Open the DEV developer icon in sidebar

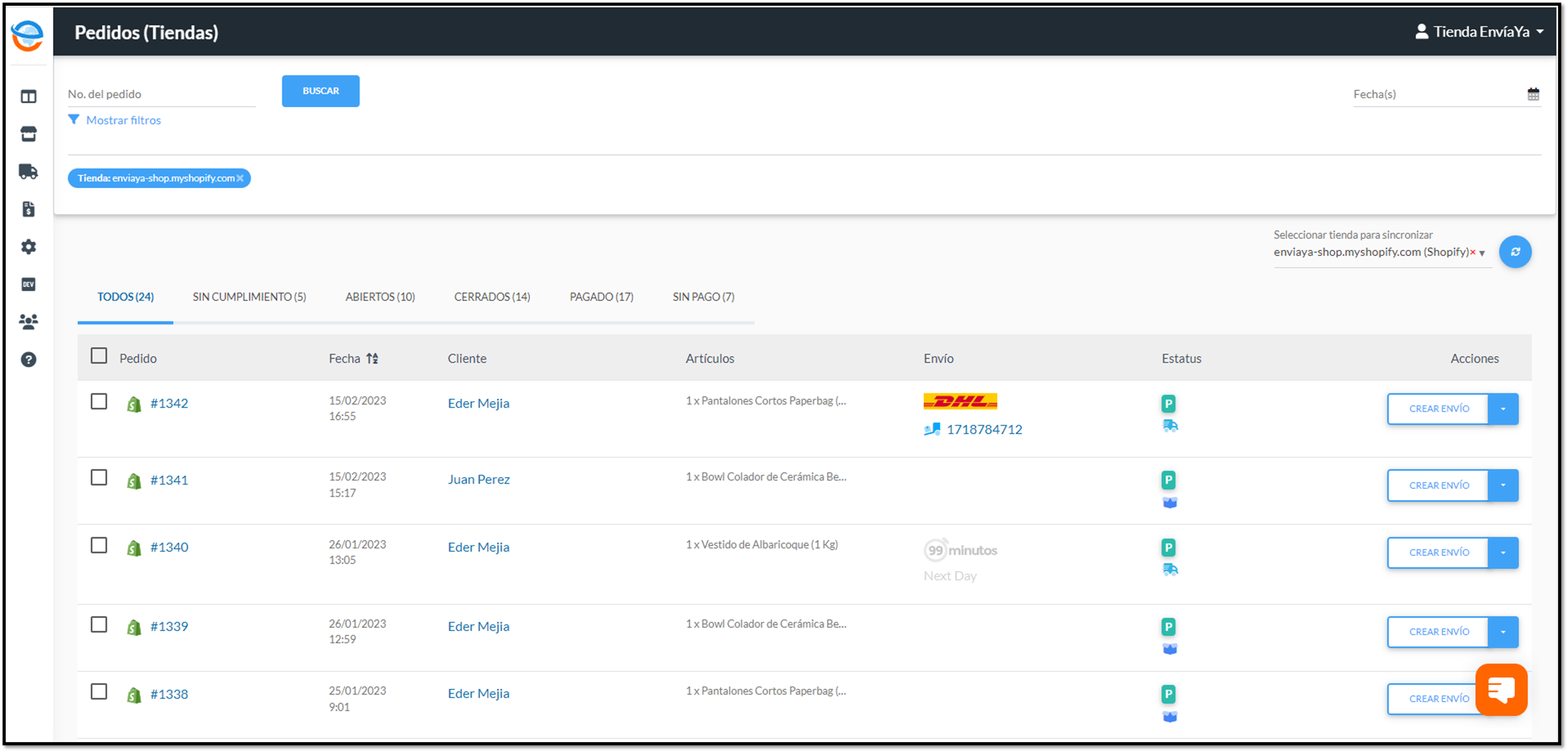point(29,284)
